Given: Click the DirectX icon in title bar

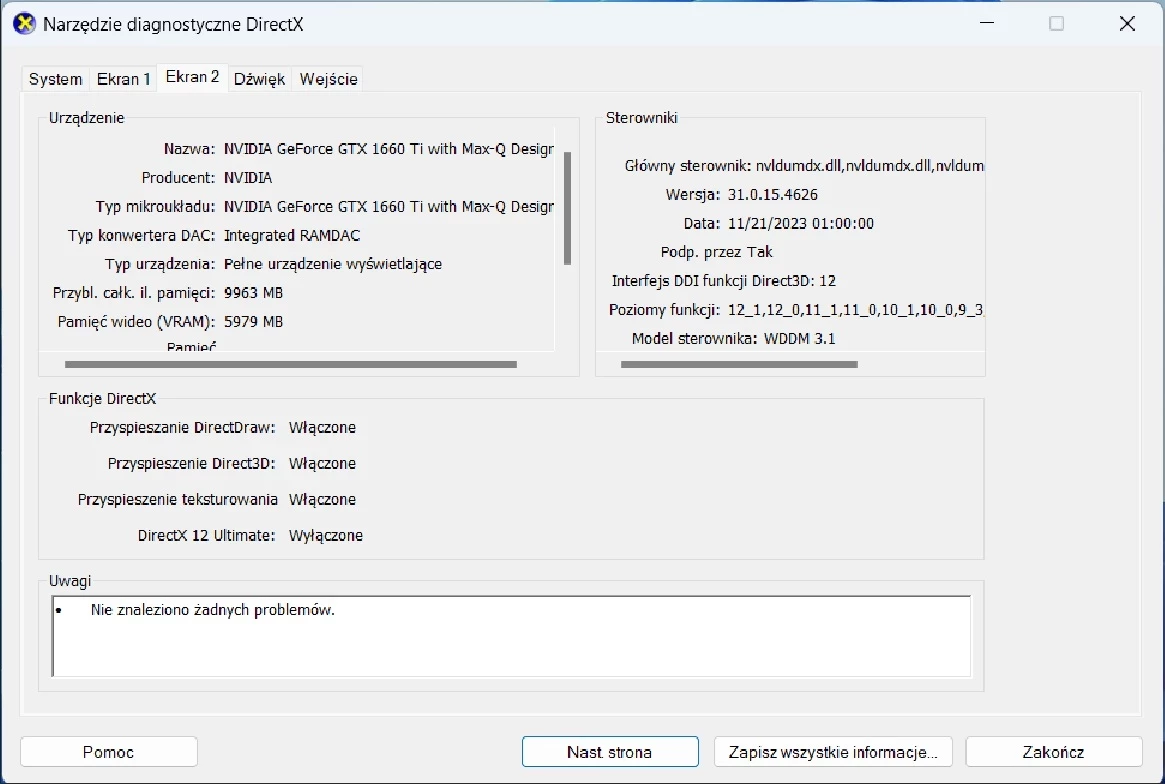Looking at the screenshot, I should pos(25,24).
